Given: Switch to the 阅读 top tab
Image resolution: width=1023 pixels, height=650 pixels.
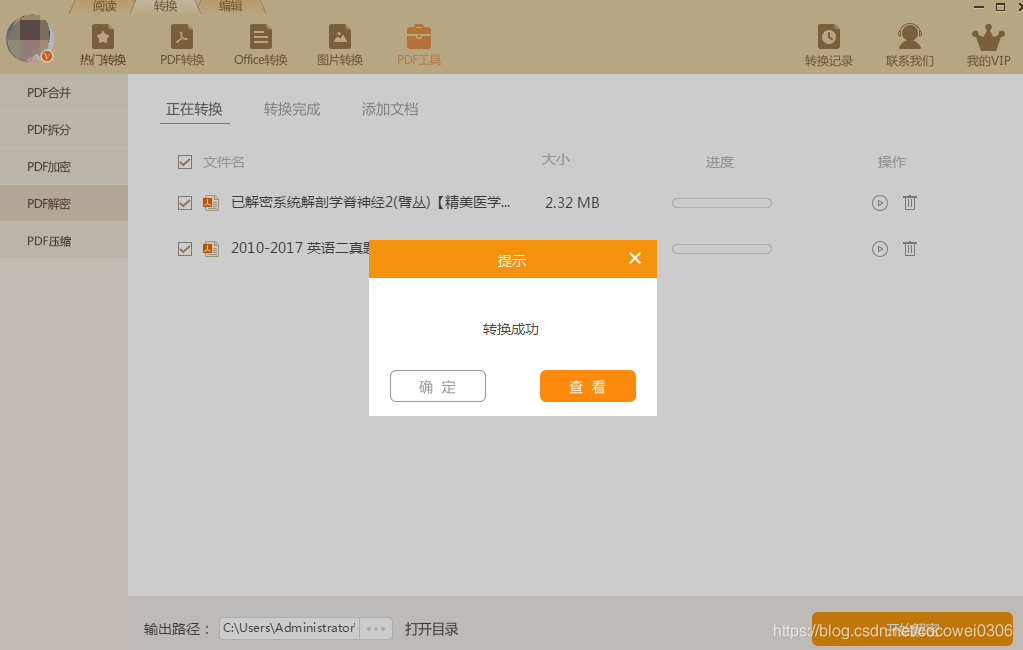Looking at the screenshot, I should point(104,7).
